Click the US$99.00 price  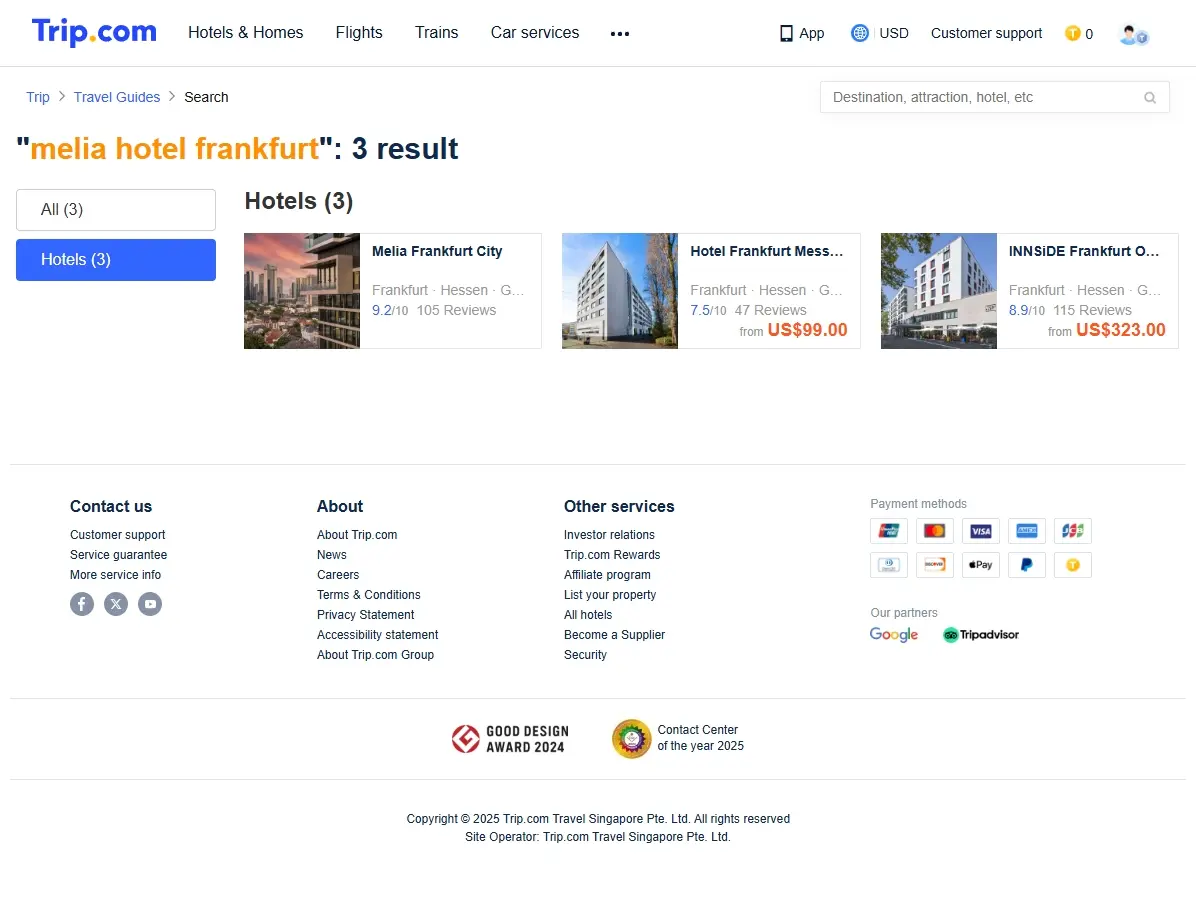[808, 330]
